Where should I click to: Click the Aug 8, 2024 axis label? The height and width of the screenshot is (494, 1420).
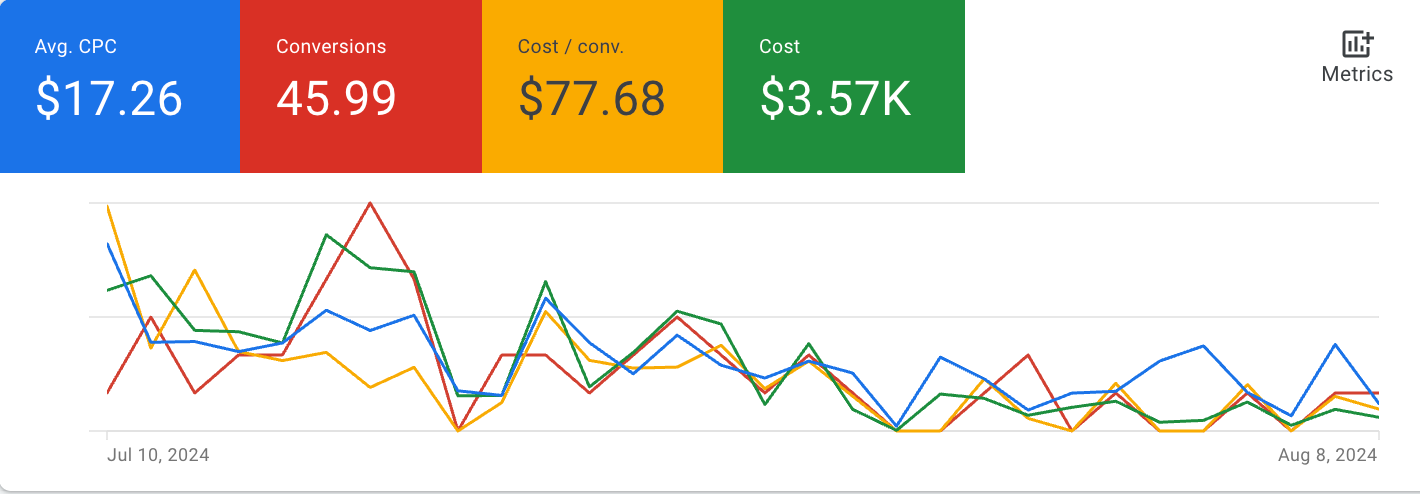(x=1329, y=455)
